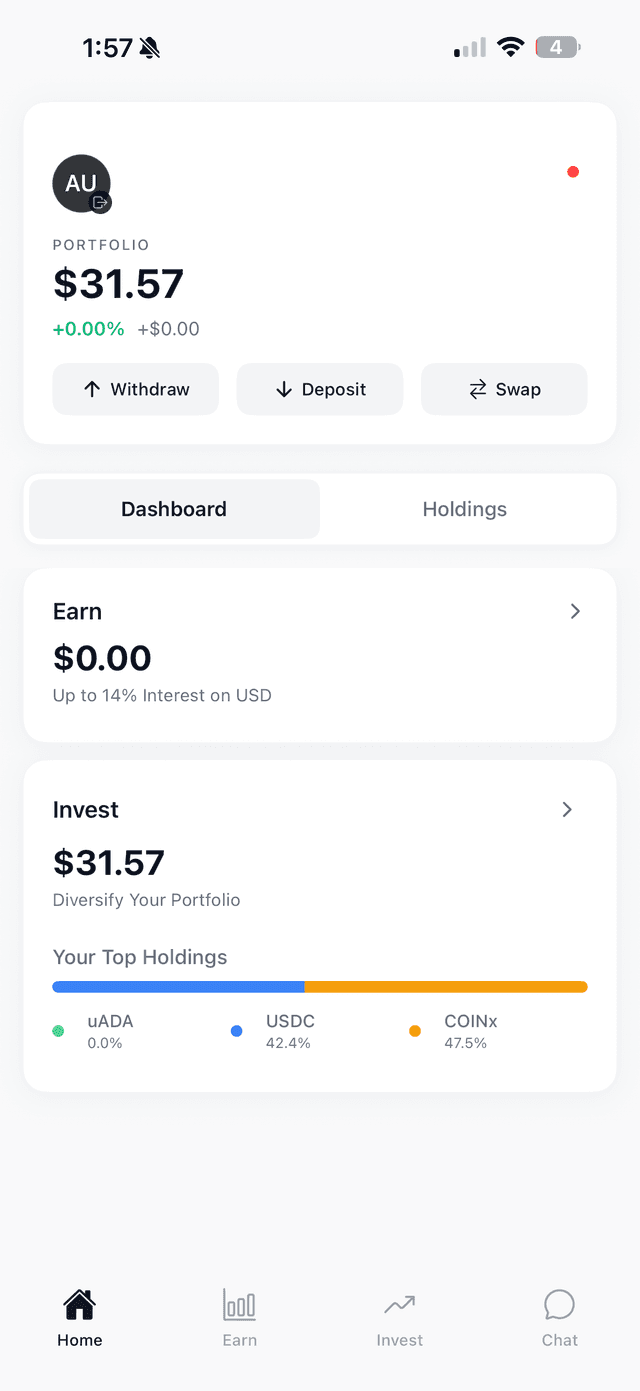Expand the Earn card chevron
Image resolution: width=640 pixels, height=1391 pixels.
(575, 611)
